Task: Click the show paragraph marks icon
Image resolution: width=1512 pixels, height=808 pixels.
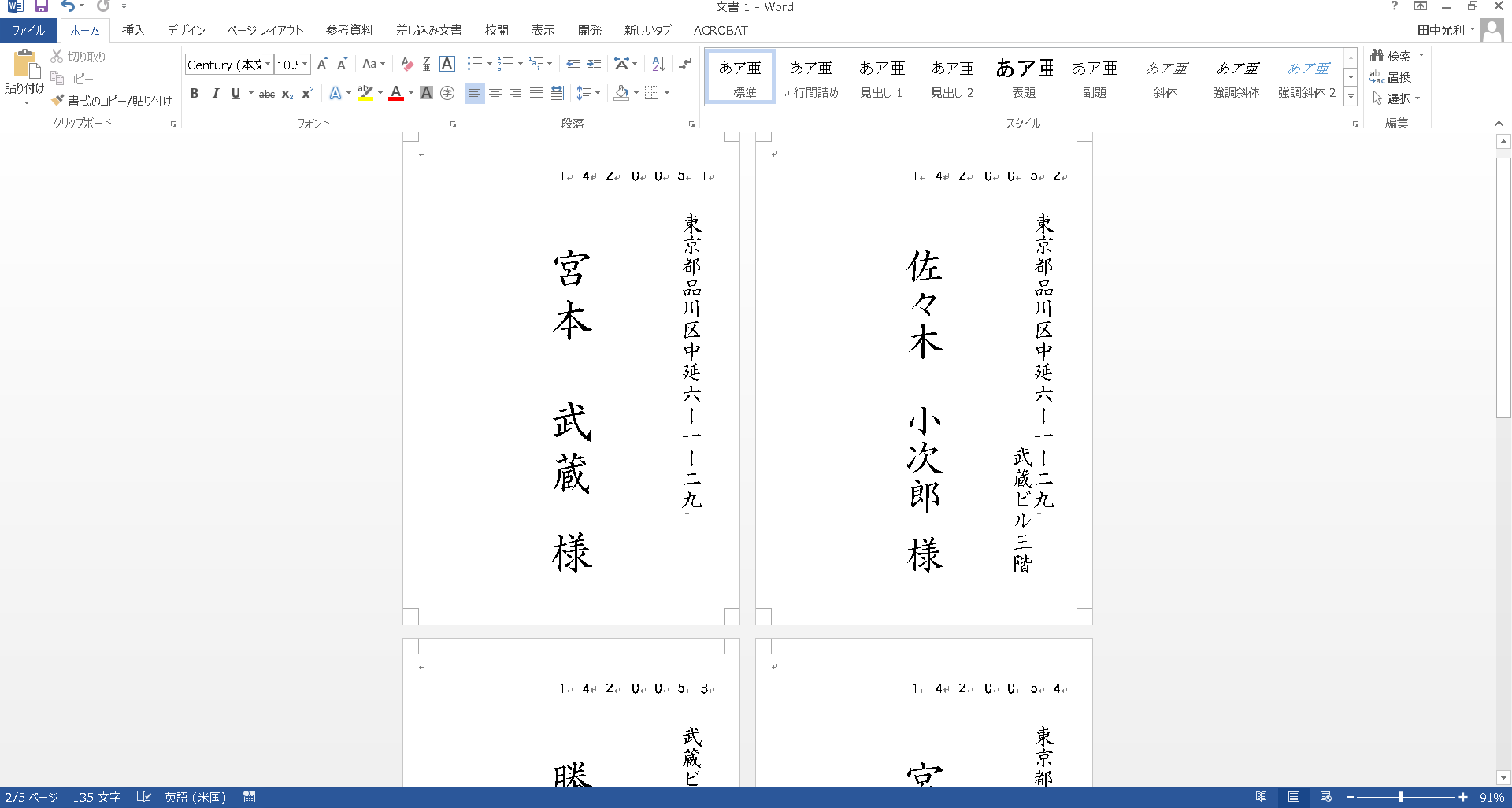Action: tap(686, 64)
